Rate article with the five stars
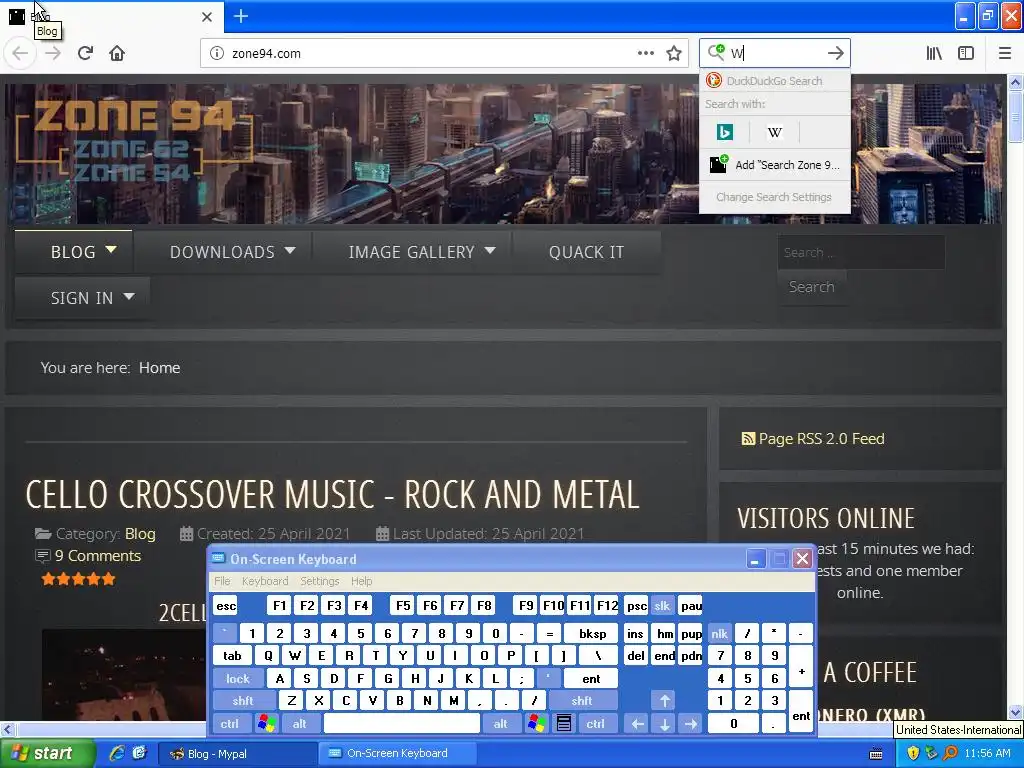Screen dimensions: 1024x768 click(78, 579)
